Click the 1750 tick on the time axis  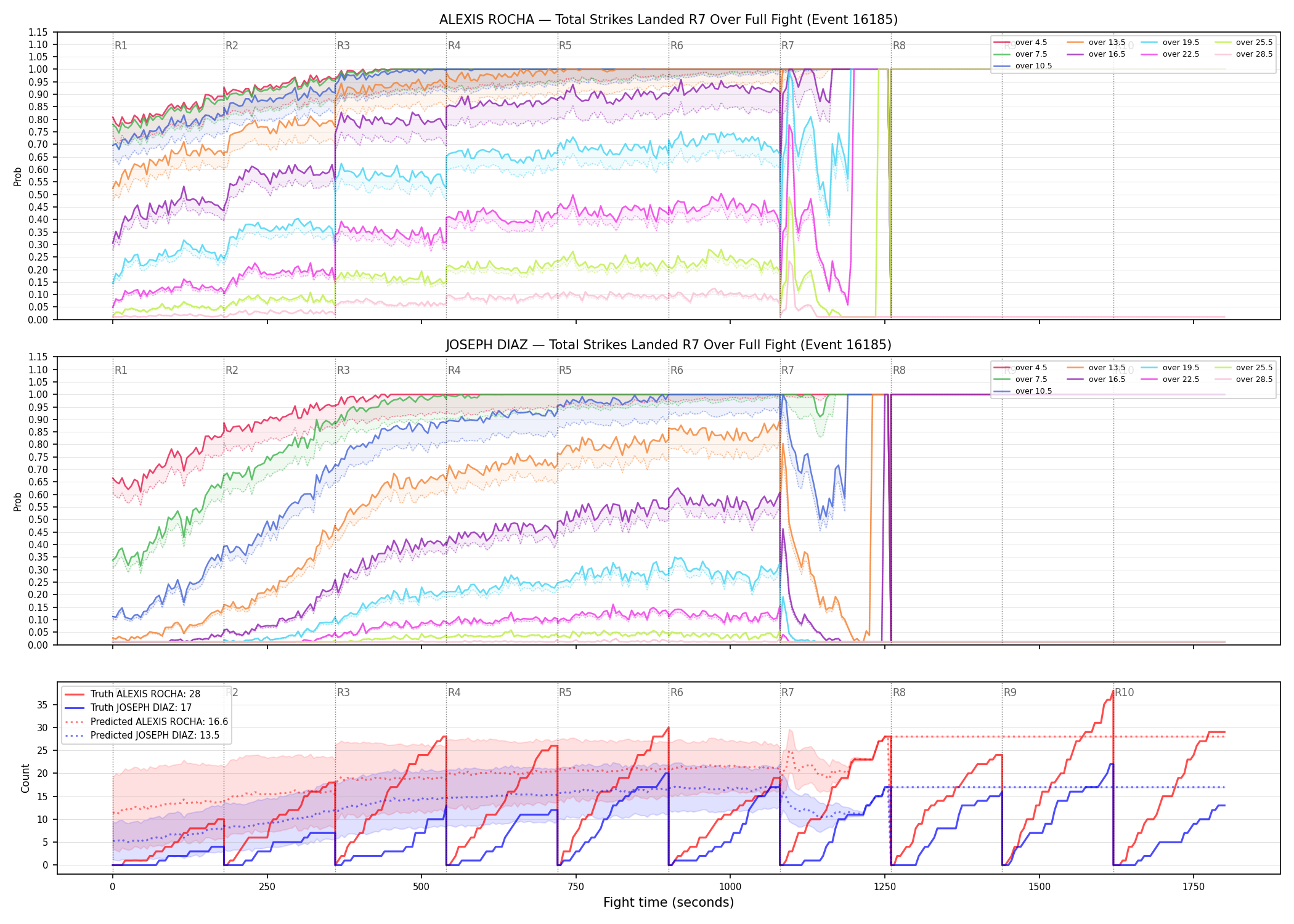coord(1194,887)
